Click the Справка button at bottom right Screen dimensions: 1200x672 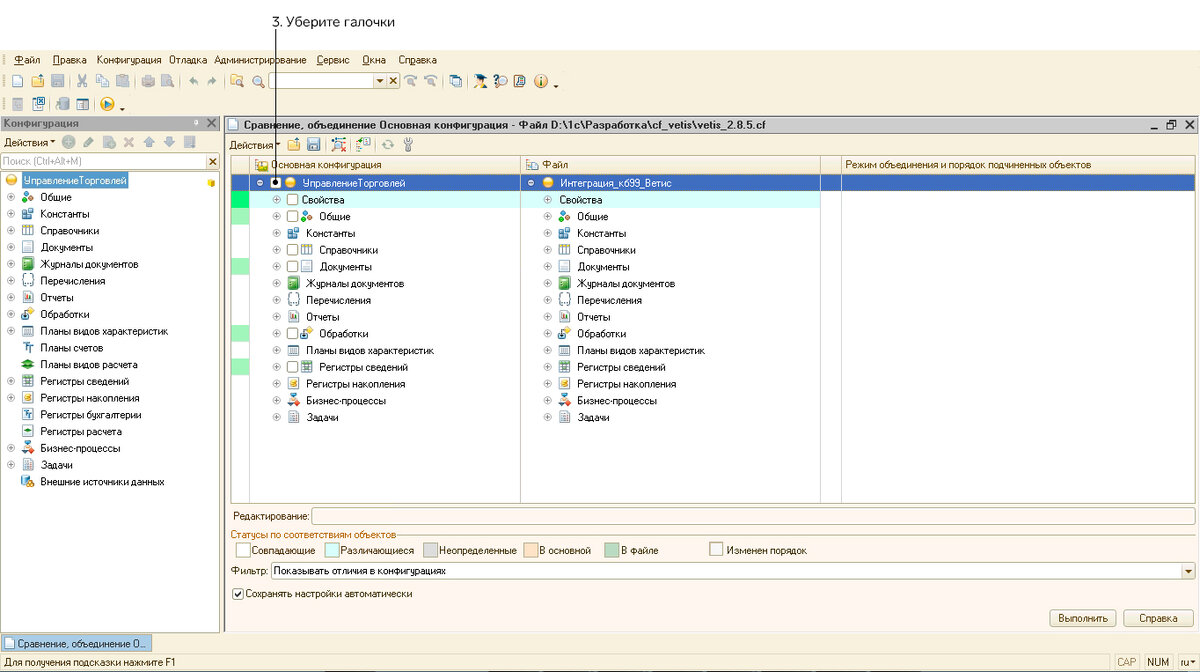(1158, 618)
